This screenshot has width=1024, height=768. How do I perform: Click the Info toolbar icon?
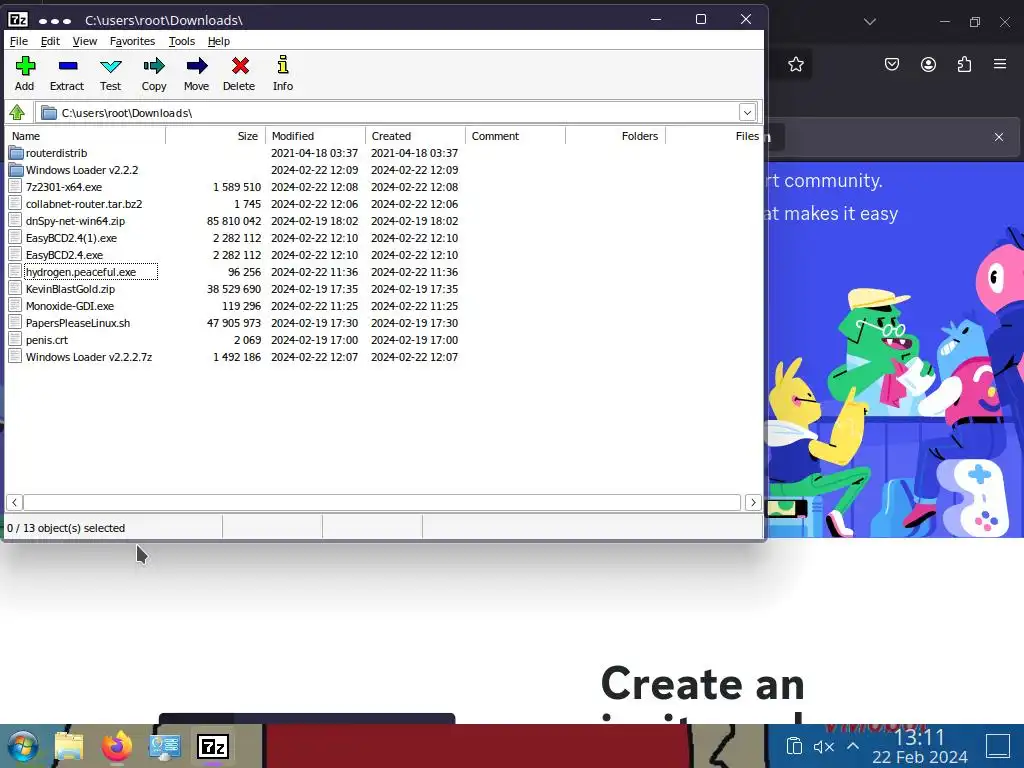tap(283, 65)
